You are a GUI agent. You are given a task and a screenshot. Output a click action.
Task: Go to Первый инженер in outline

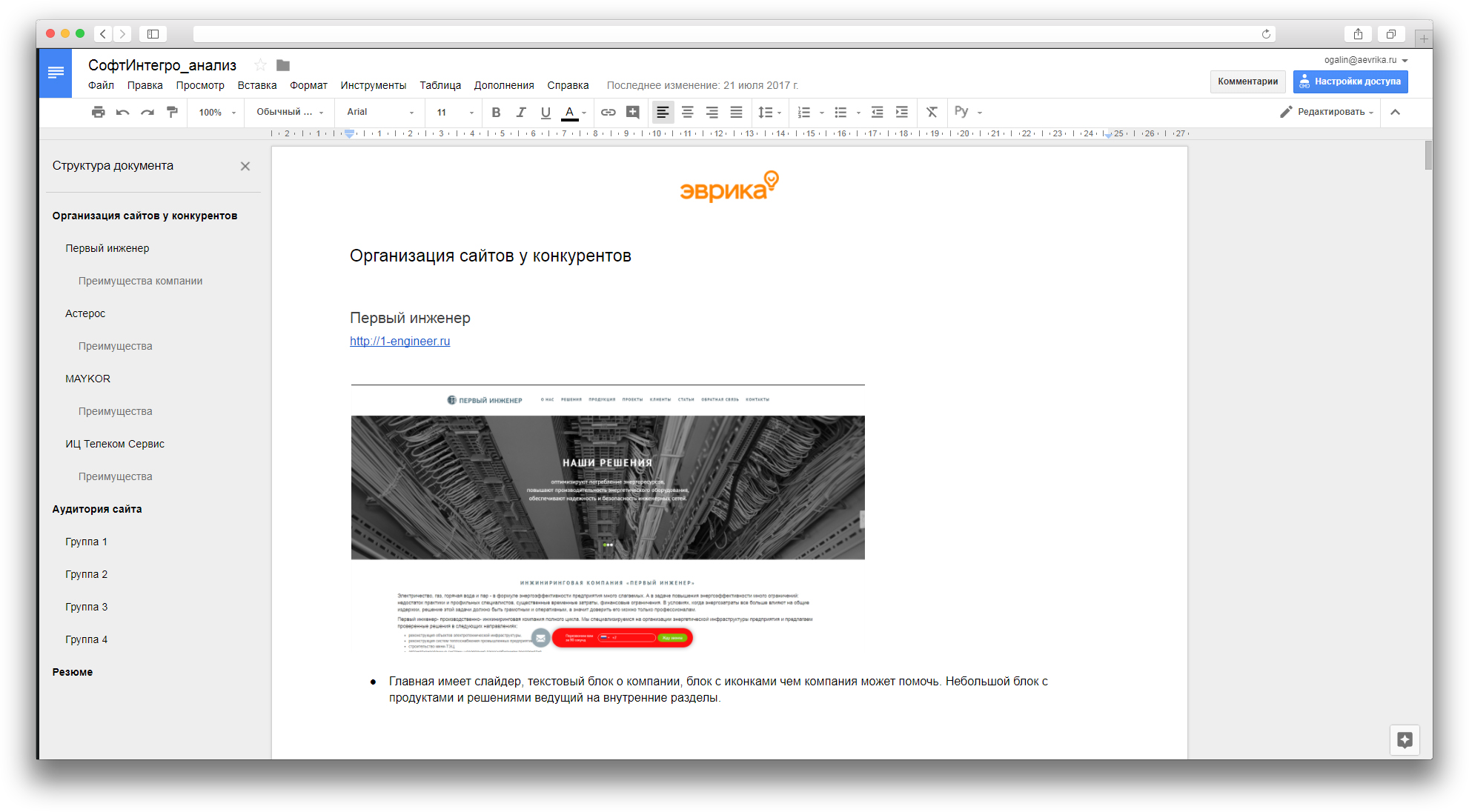[x=107, y=248]
